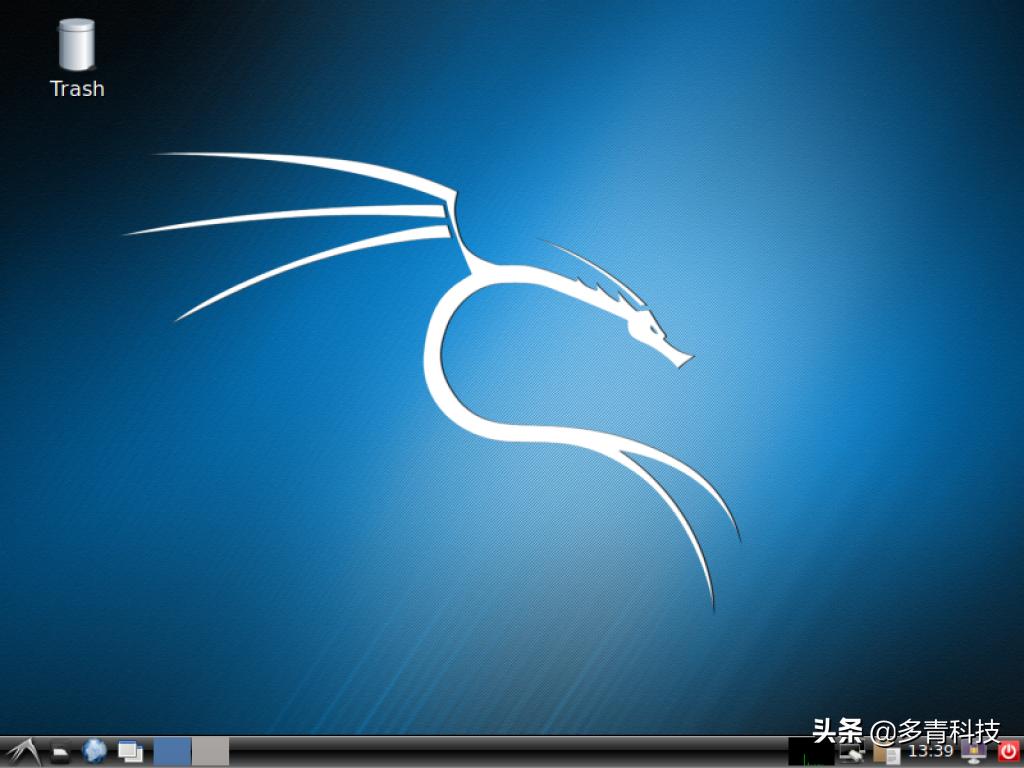The height and width of the screenshot is (768, 1024).
Task: Switch to the gray second workspace
Action: click(208, 751)
